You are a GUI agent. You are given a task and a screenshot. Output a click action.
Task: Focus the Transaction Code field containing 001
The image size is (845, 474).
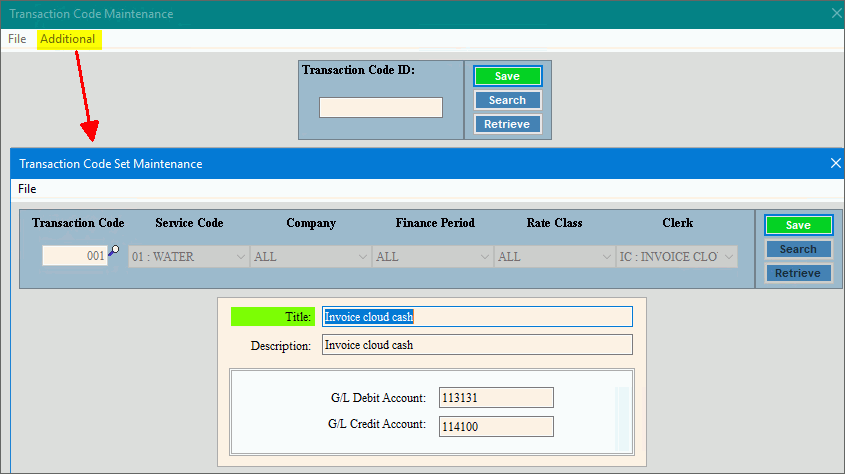point(74,256)
